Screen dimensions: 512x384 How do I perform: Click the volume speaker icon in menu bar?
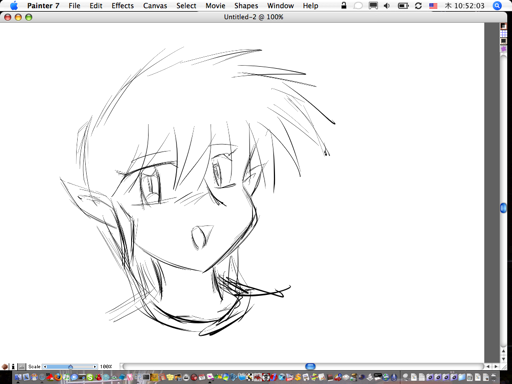point(387,6)
